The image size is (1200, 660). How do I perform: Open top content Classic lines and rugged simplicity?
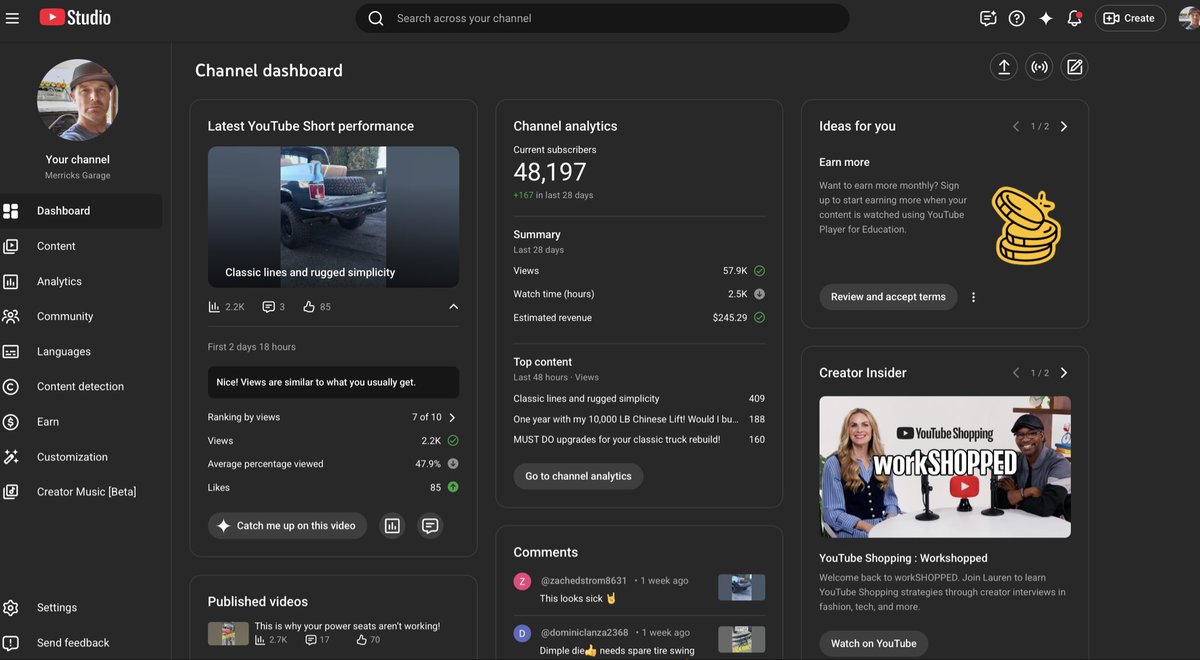(x=586, y=398)
